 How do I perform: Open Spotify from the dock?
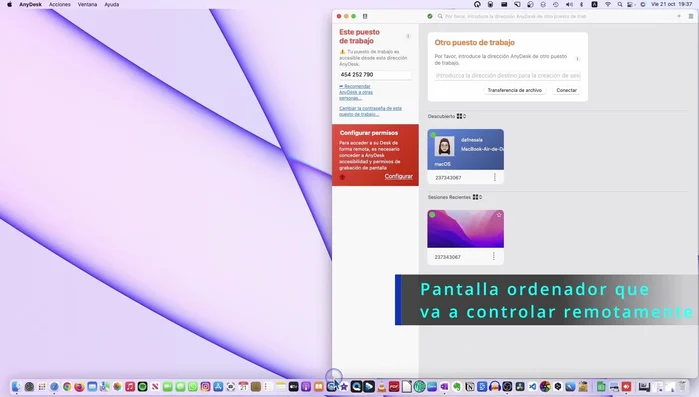pyautogui.click(x=142, y=387)
